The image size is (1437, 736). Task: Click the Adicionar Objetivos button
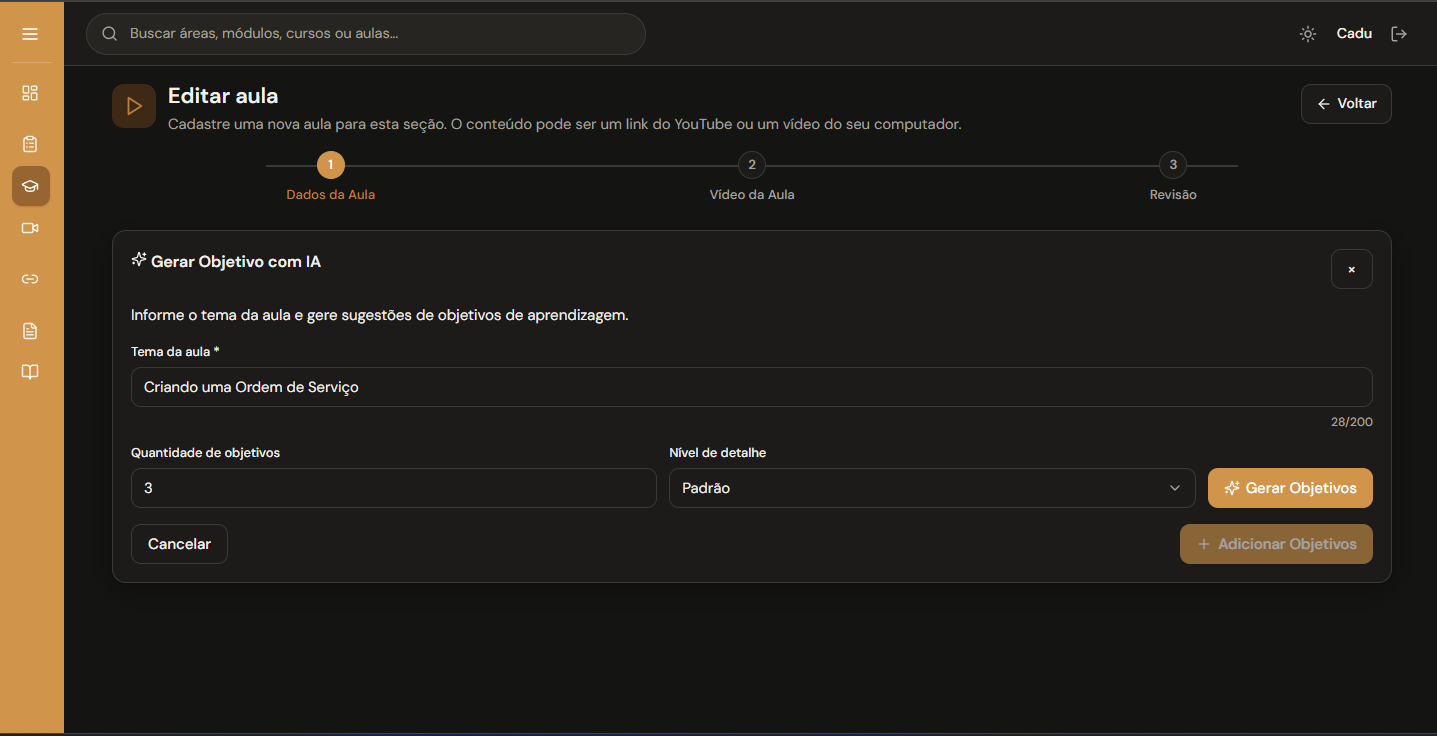click(x=1276, y=544)
